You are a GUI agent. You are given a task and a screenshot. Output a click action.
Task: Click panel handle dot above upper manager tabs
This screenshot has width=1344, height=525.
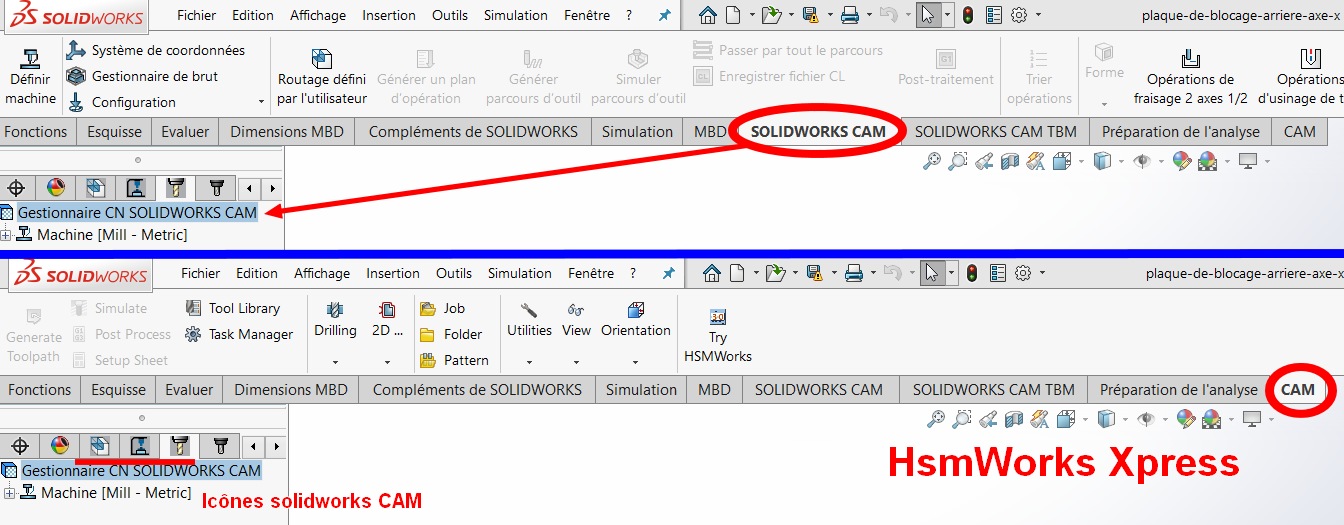click(138, 160)
